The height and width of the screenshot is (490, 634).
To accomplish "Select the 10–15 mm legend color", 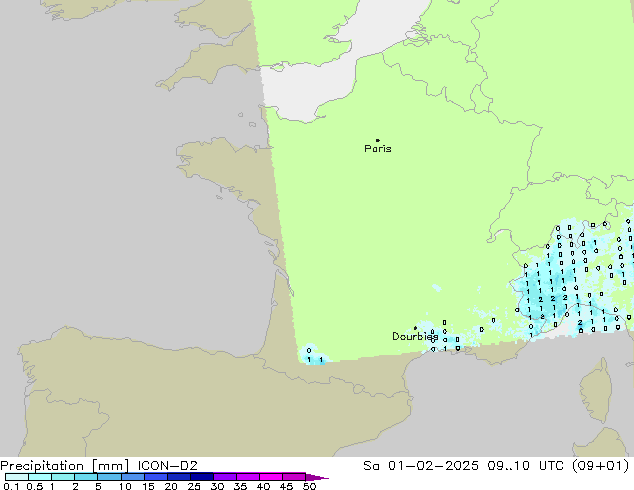I will (132, 477).
